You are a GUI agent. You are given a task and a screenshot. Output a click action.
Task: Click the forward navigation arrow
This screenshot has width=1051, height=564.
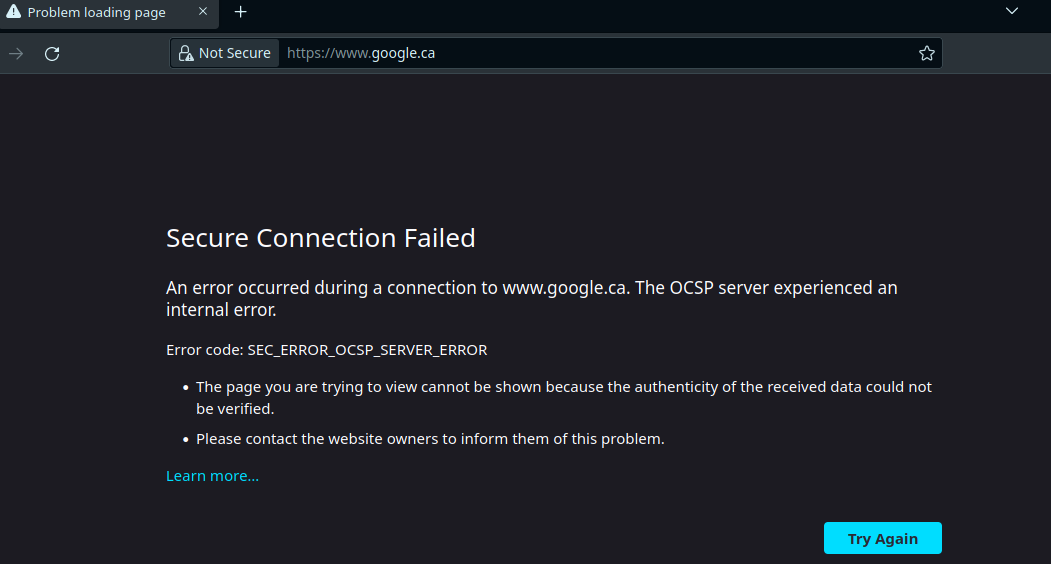(x=16, y=53)
